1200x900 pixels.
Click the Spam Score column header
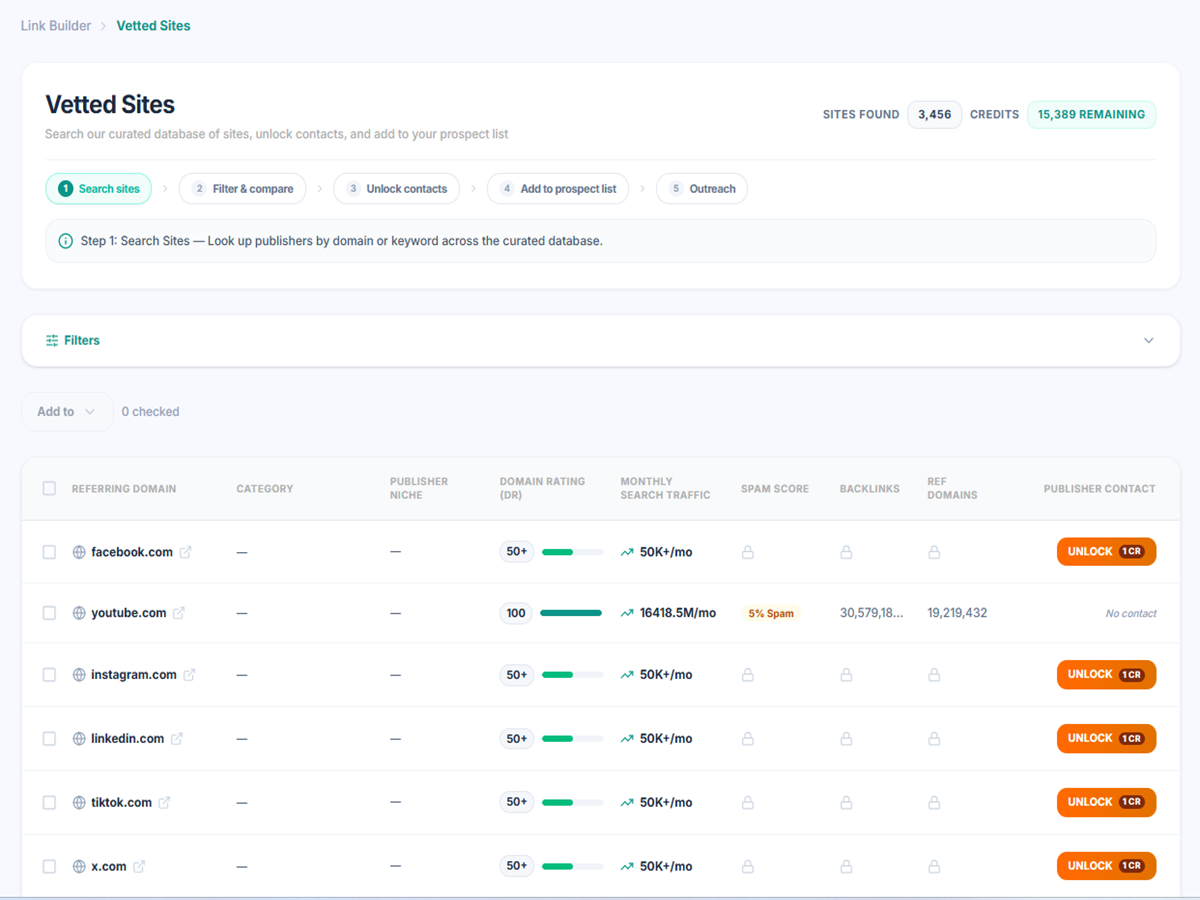coord(775,489)
